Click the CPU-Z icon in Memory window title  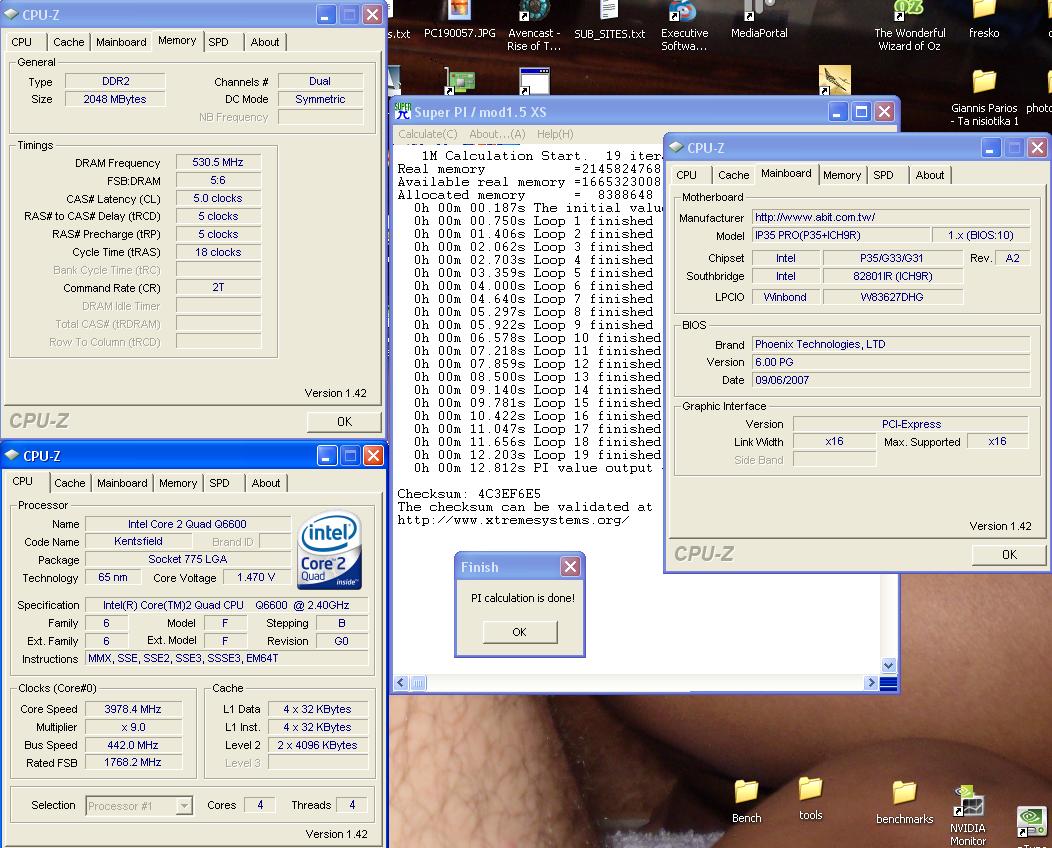pyautogui.click(x=11, y=14)
